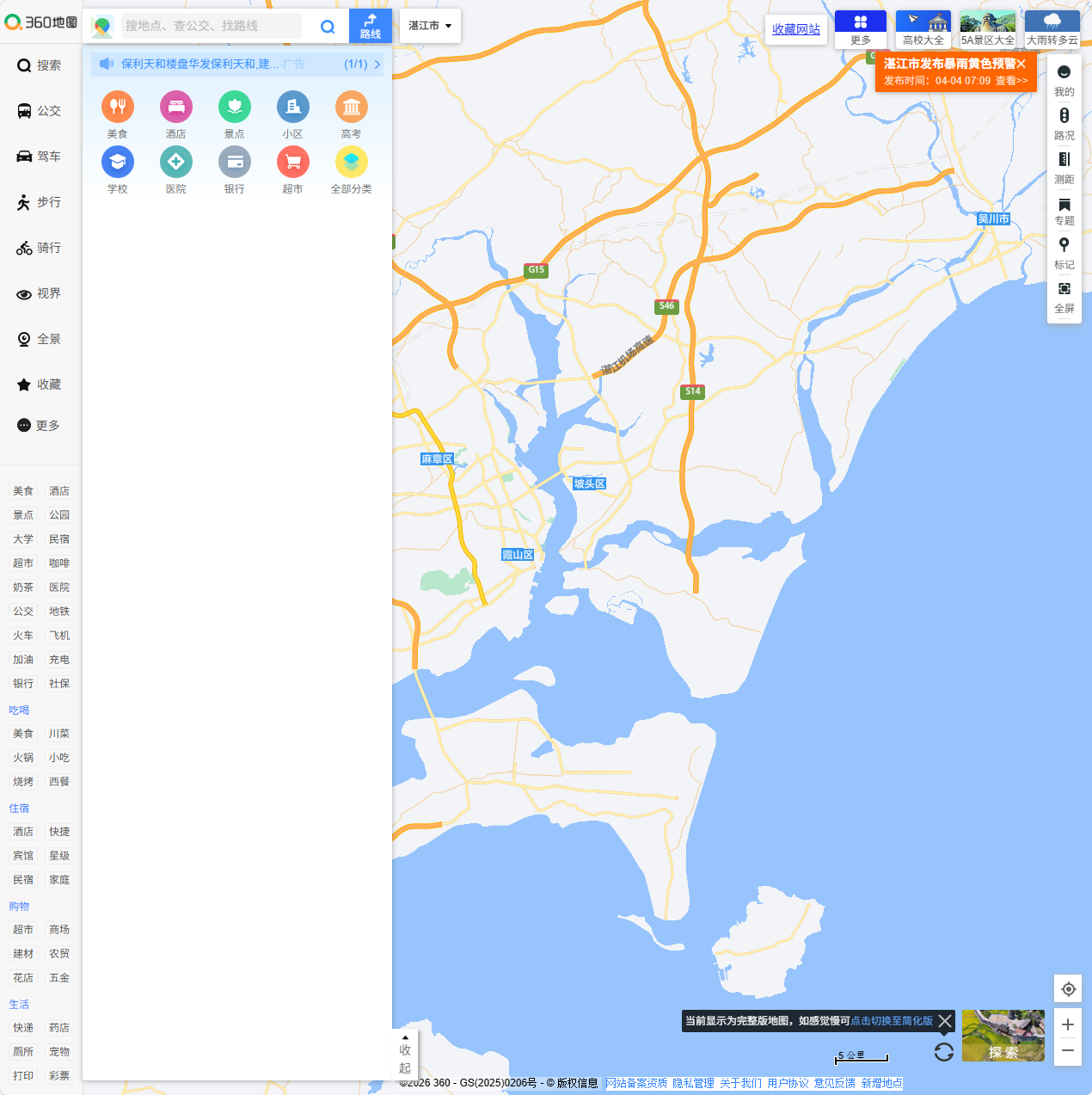This screenshot has width=1092, height=1095.
Task: Click the search magnifier icon
Action: pyautogui.click(x=328, y=27)
